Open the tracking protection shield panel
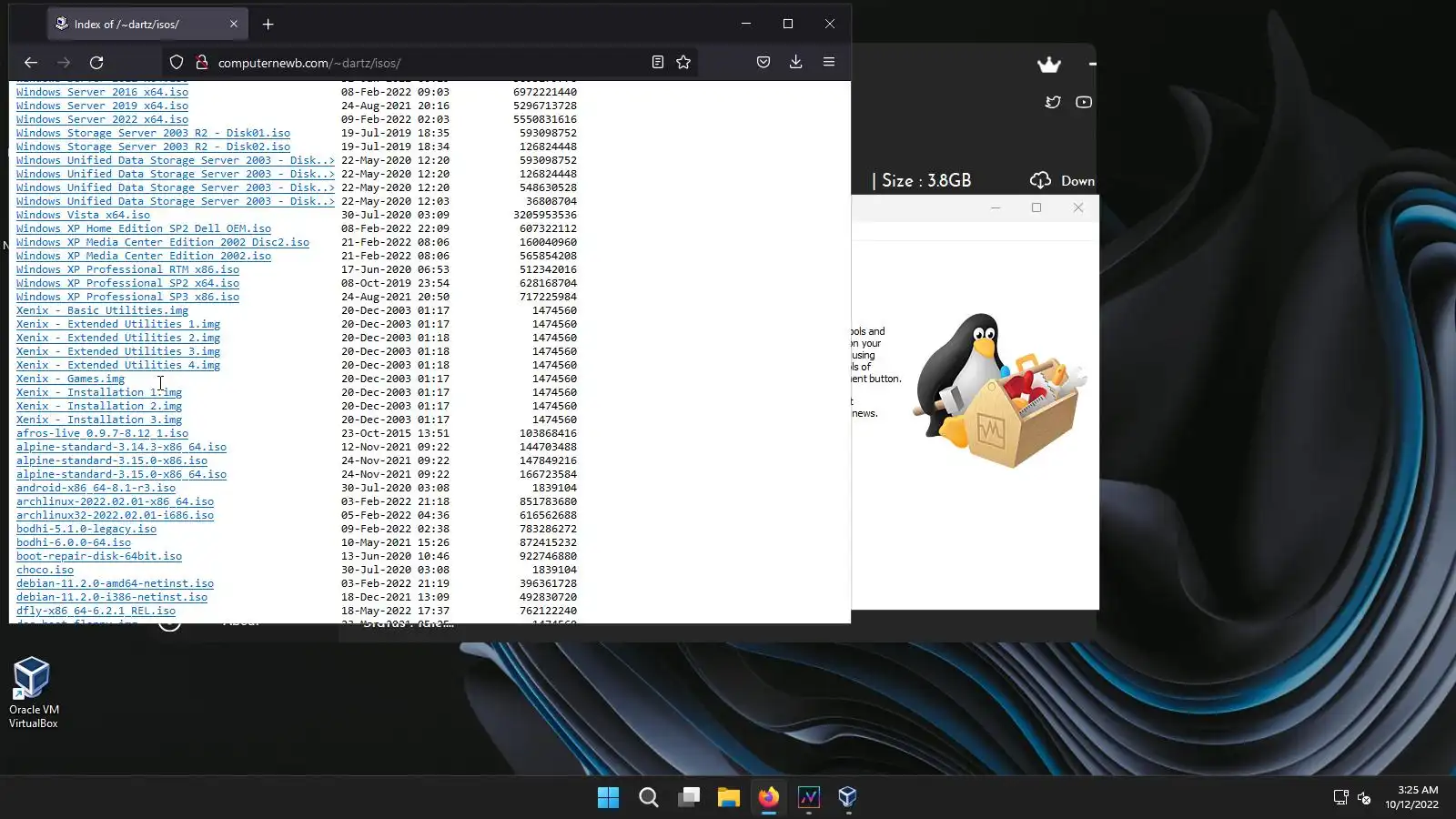The width and height of the screenshot is (1456, 819). click(x=177, y=62)
